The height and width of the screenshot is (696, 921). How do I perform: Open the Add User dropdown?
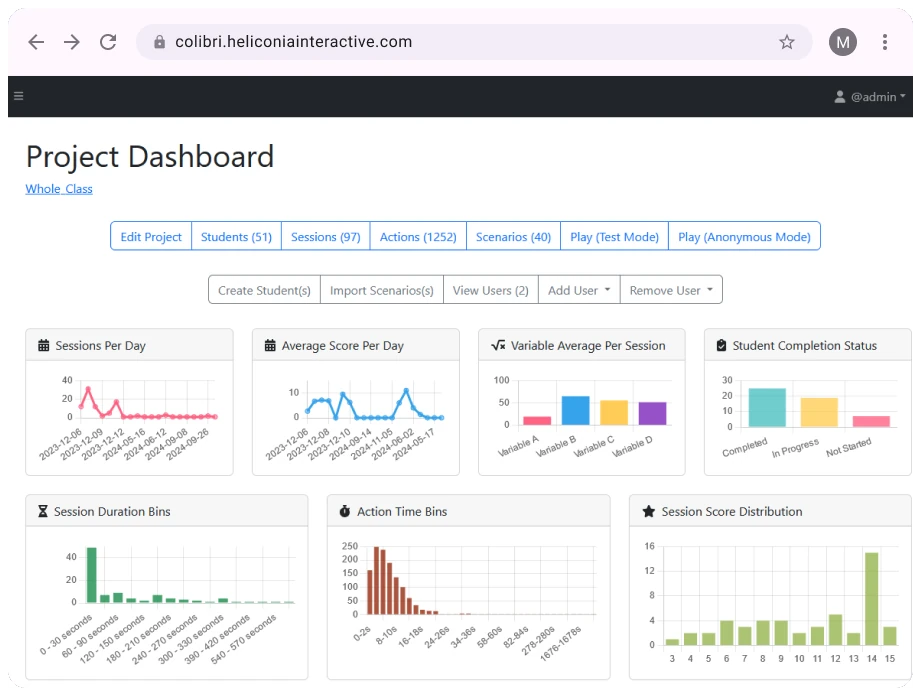coord(578,289)
